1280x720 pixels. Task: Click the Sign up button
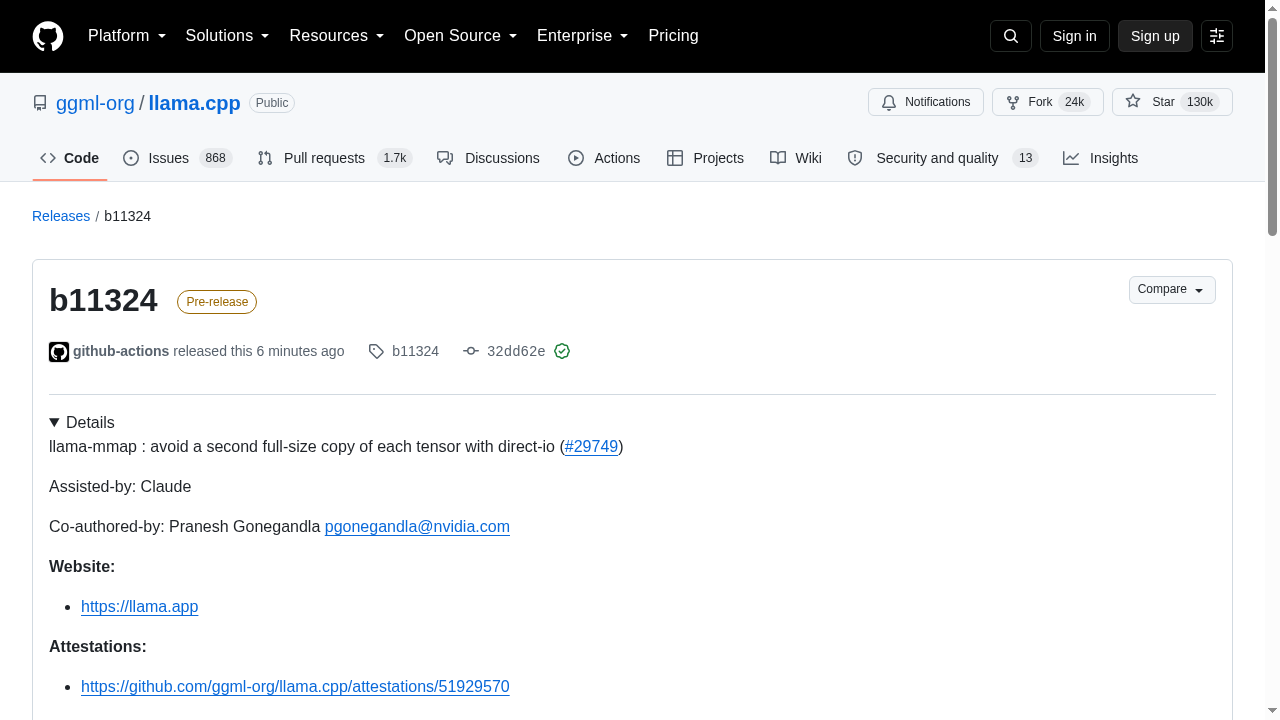(1155, 36)
